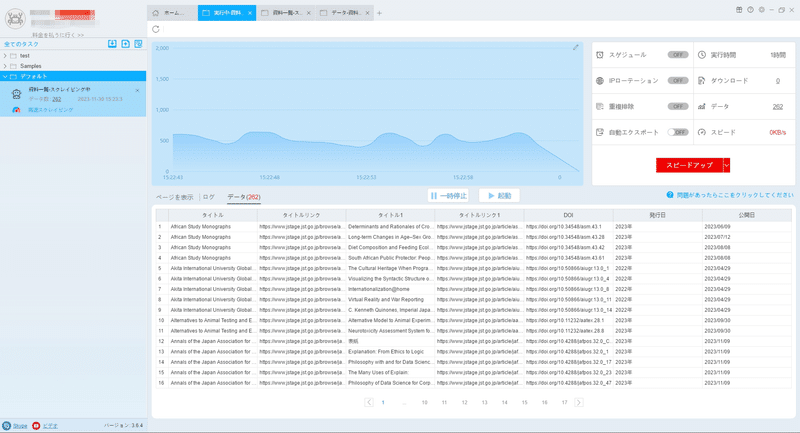Viewport: 800px width, 433px height.
Task: Toggle the 自動エクスポート switch
Action: tap(678, 132)
